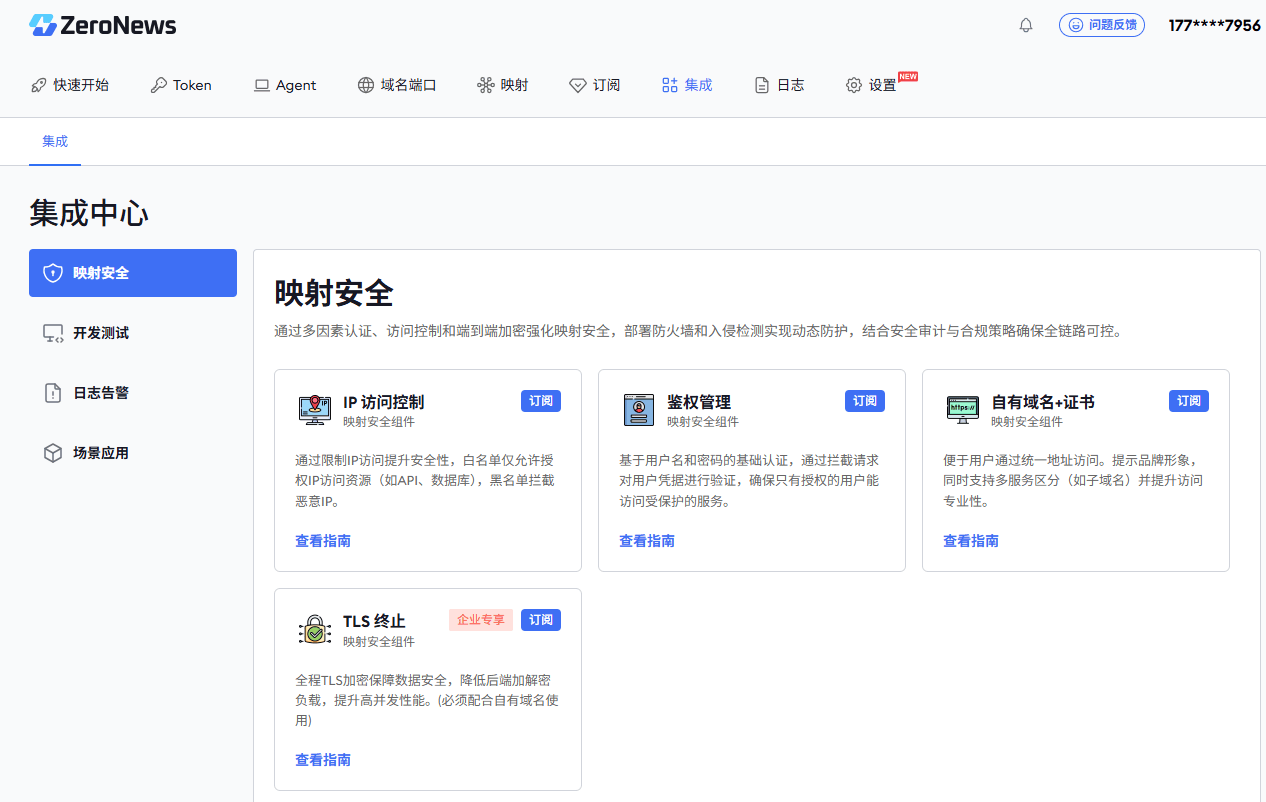This screenshot has width=1266, height=802.
Task: Click the 自有域名+证书 card title
Action: (x=1043, y=402)
